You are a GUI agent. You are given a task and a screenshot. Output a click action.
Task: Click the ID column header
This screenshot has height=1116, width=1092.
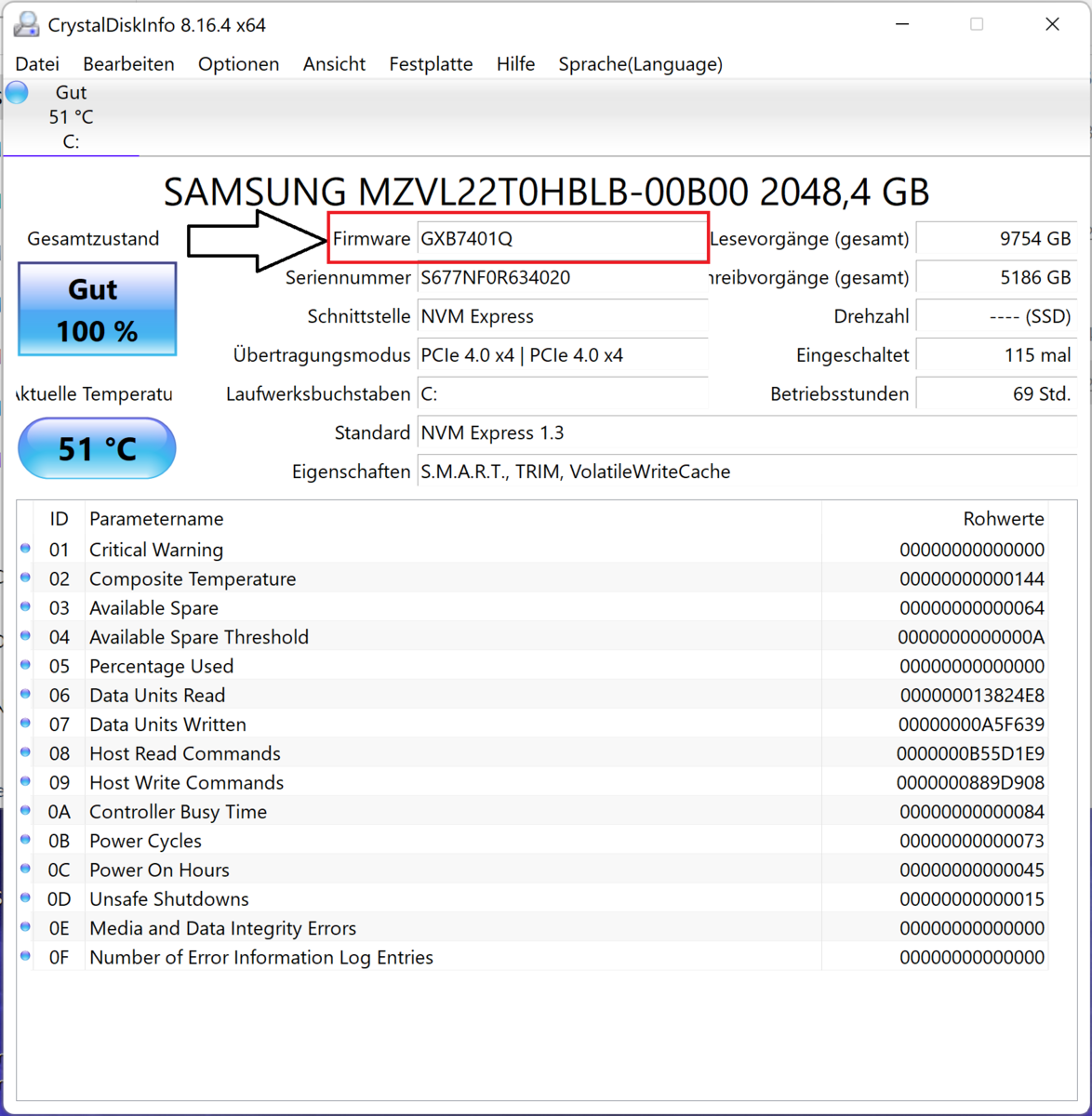tap(59, 519)
